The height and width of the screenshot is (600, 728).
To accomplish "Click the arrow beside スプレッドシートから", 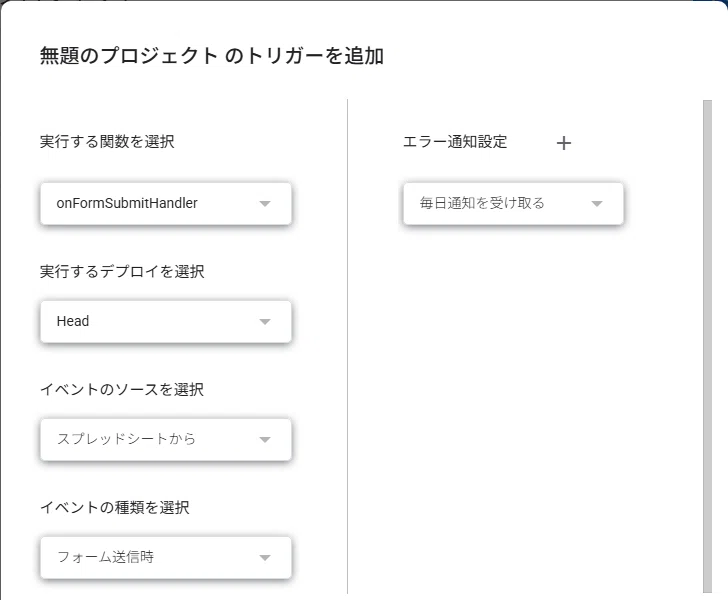I will [x=265, y=439].
